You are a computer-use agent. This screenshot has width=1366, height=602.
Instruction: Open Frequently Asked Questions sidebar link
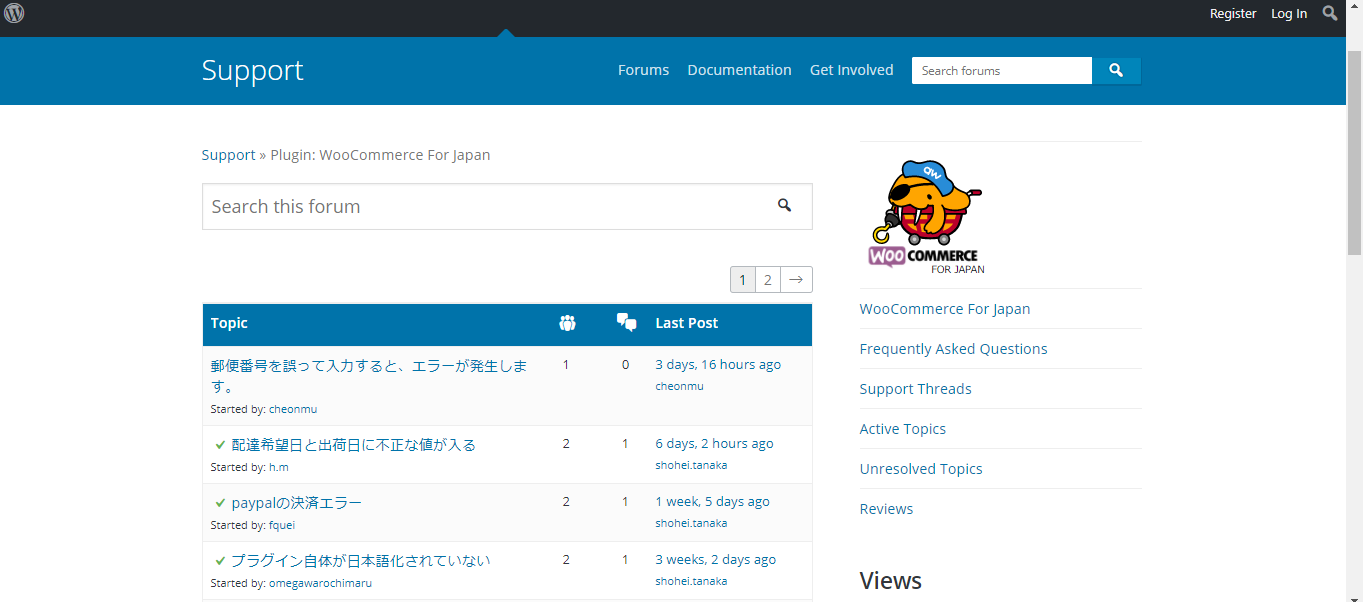(953, 349)
